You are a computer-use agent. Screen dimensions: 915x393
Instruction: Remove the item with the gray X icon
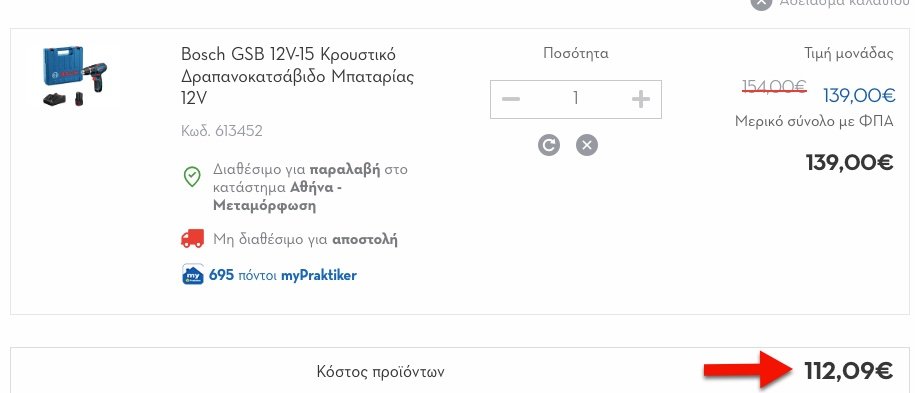(587, 145)
